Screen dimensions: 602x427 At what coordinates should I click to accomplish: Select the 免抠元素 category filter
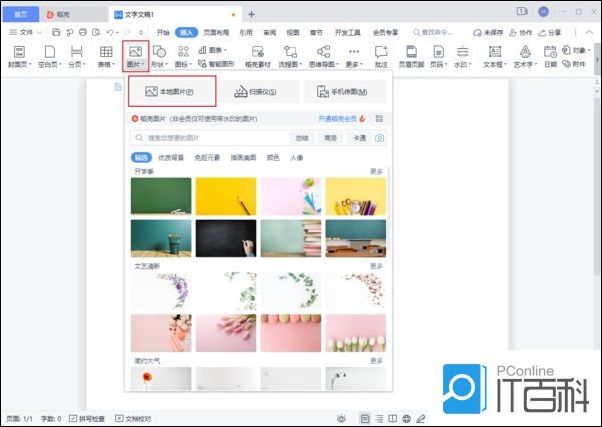[x=207, y=157]
